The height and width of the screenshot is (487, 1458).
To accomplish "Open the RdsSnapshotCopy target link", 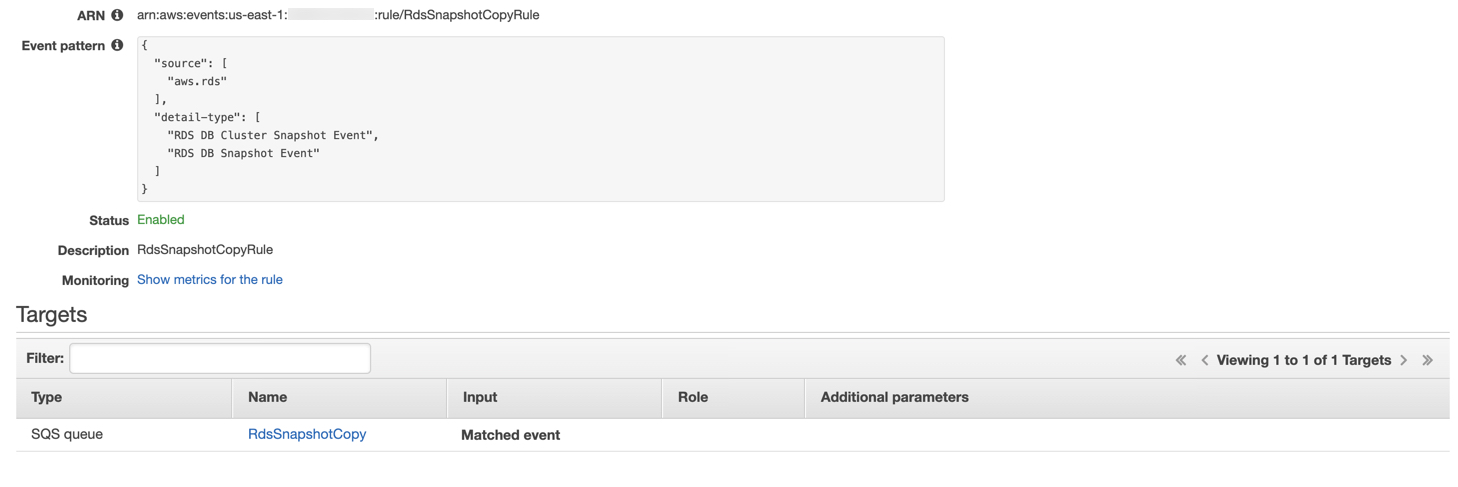I will pyautogui.click(x=307, y=434).
